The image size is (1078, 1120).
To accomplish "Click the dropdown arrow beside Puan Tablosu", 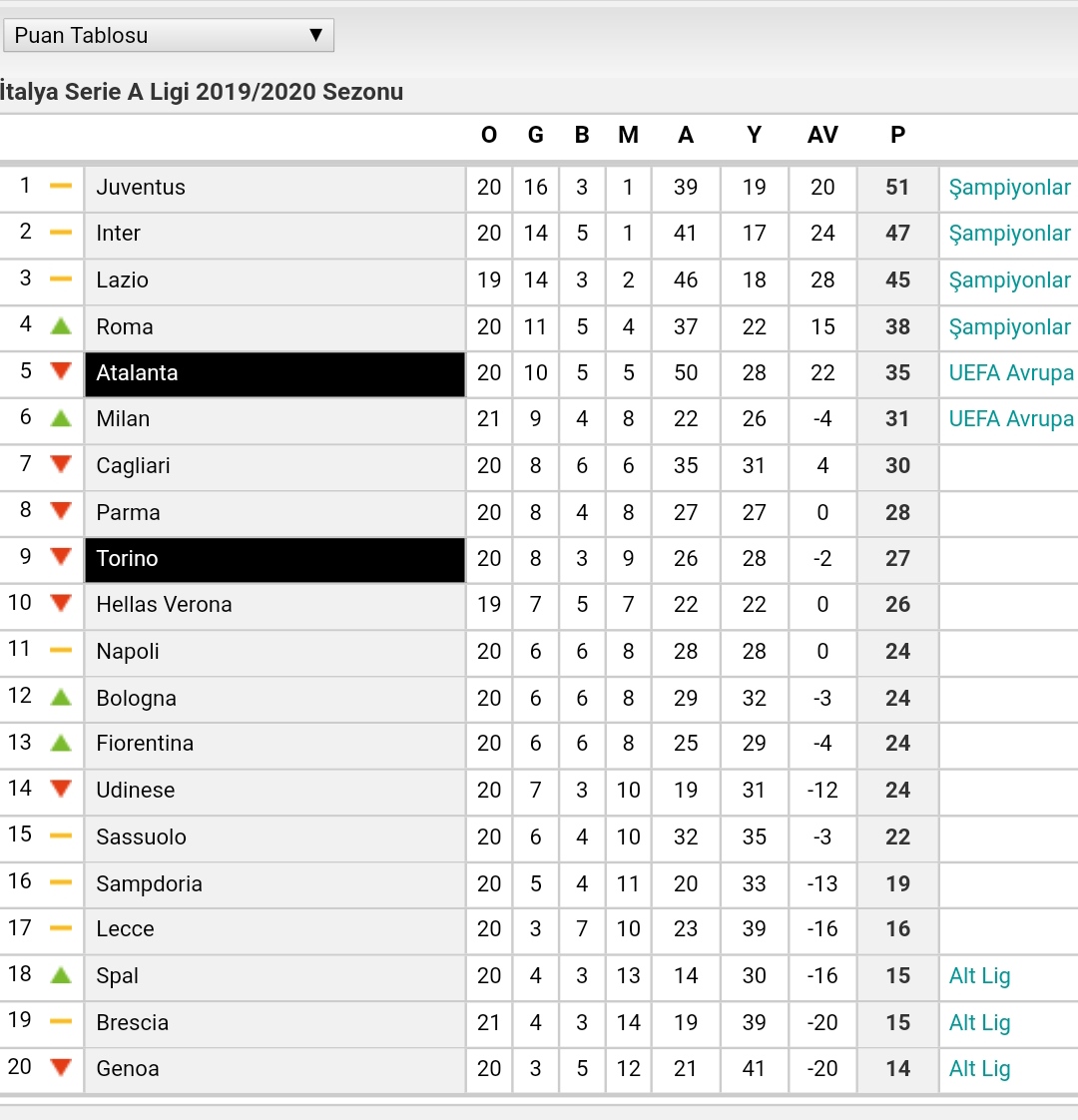I will [x=315, y=35].
